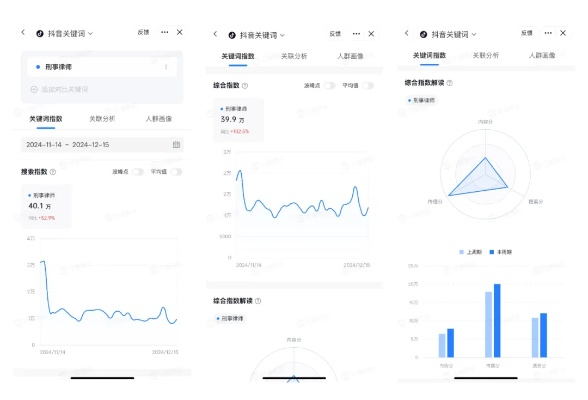The height and width of the screenshot is (400, 588).
Task: Open calendar icon in date range field
Action: pyautogui.click(x=176, y=145)
